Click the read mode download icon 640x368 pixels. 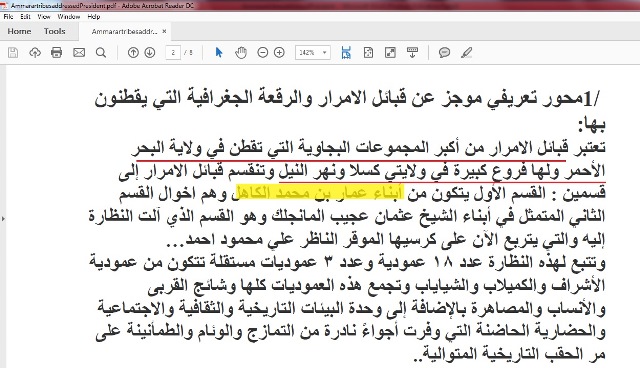coord(412,53)
